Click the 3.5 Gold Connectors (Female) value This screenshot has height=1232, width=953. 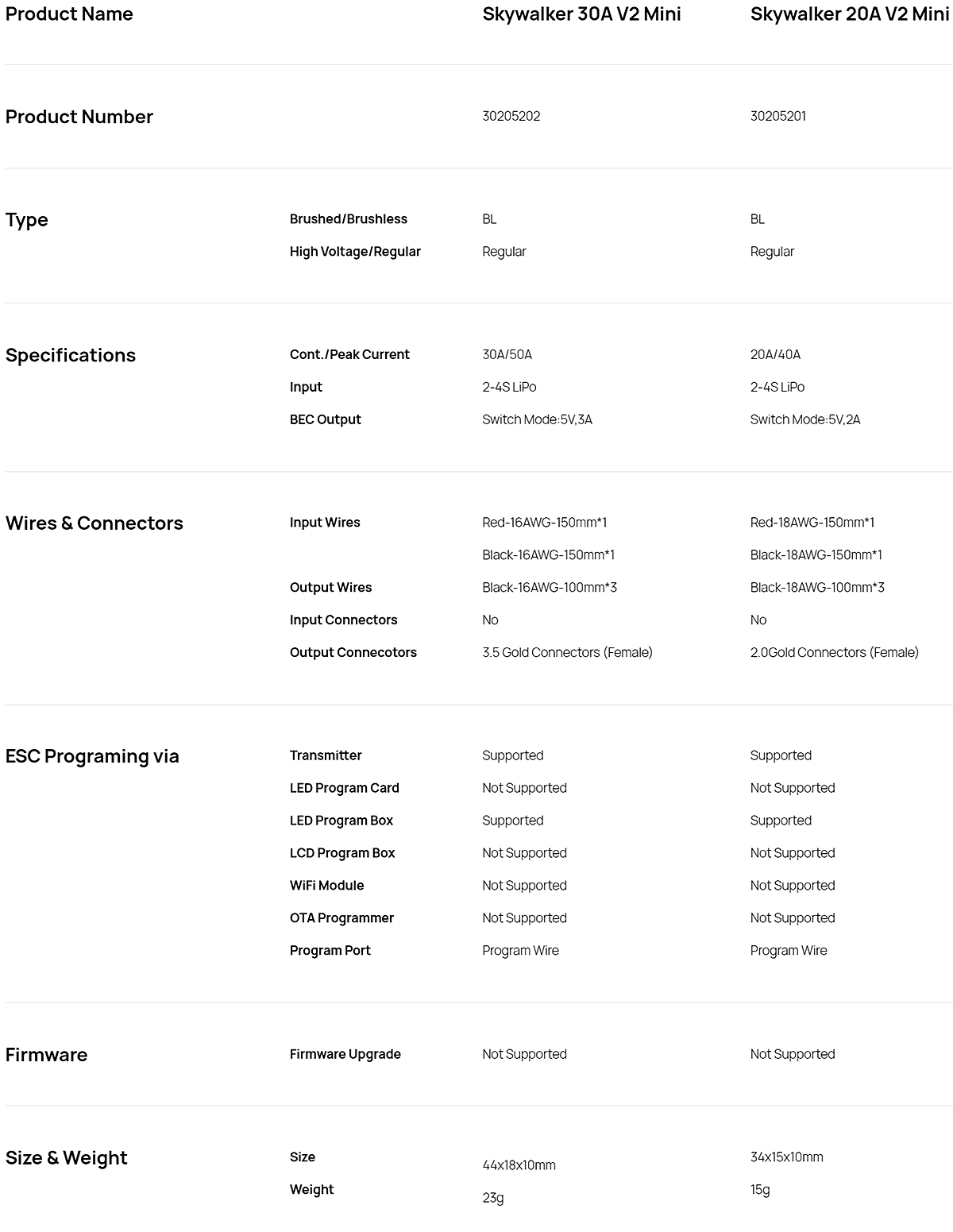click(567, 652)
